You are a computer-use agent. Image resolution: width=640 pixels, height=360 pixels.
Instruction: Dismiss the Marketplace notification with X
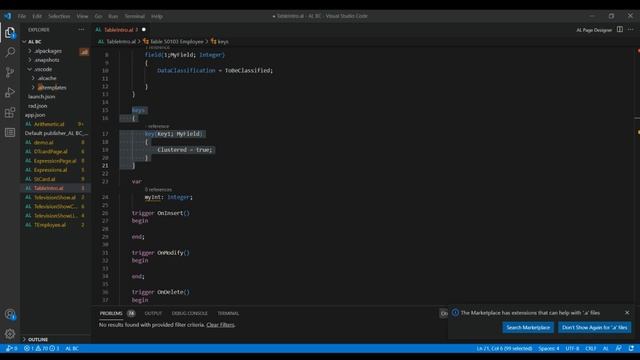627,313
